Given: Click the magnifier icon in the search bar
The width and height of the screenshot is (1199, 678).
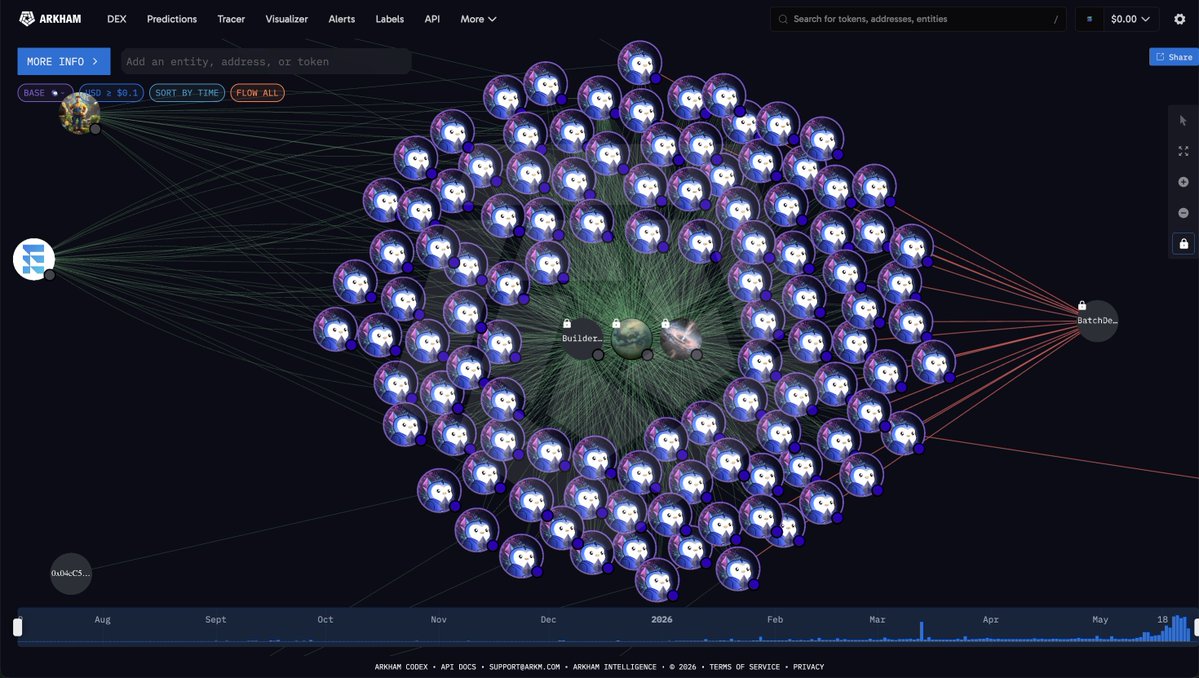Looking at the screenshot, I should coord(783,19).
